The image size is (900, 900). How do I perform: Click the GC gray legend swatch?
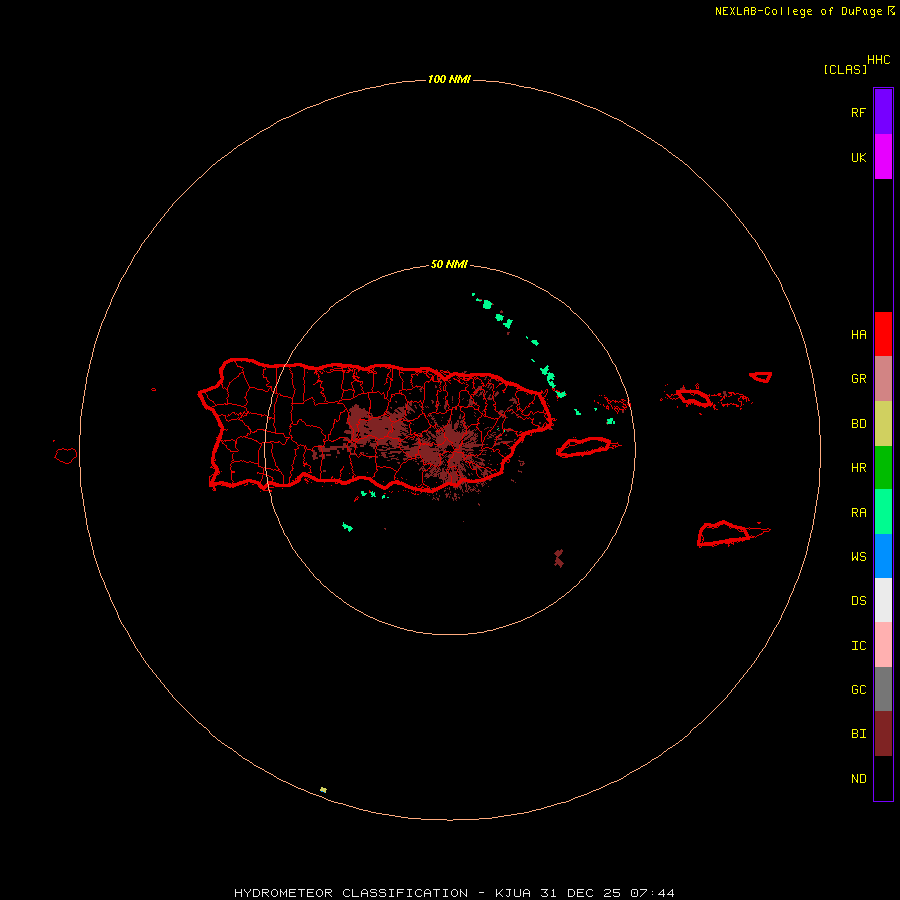tap(883, 689)
